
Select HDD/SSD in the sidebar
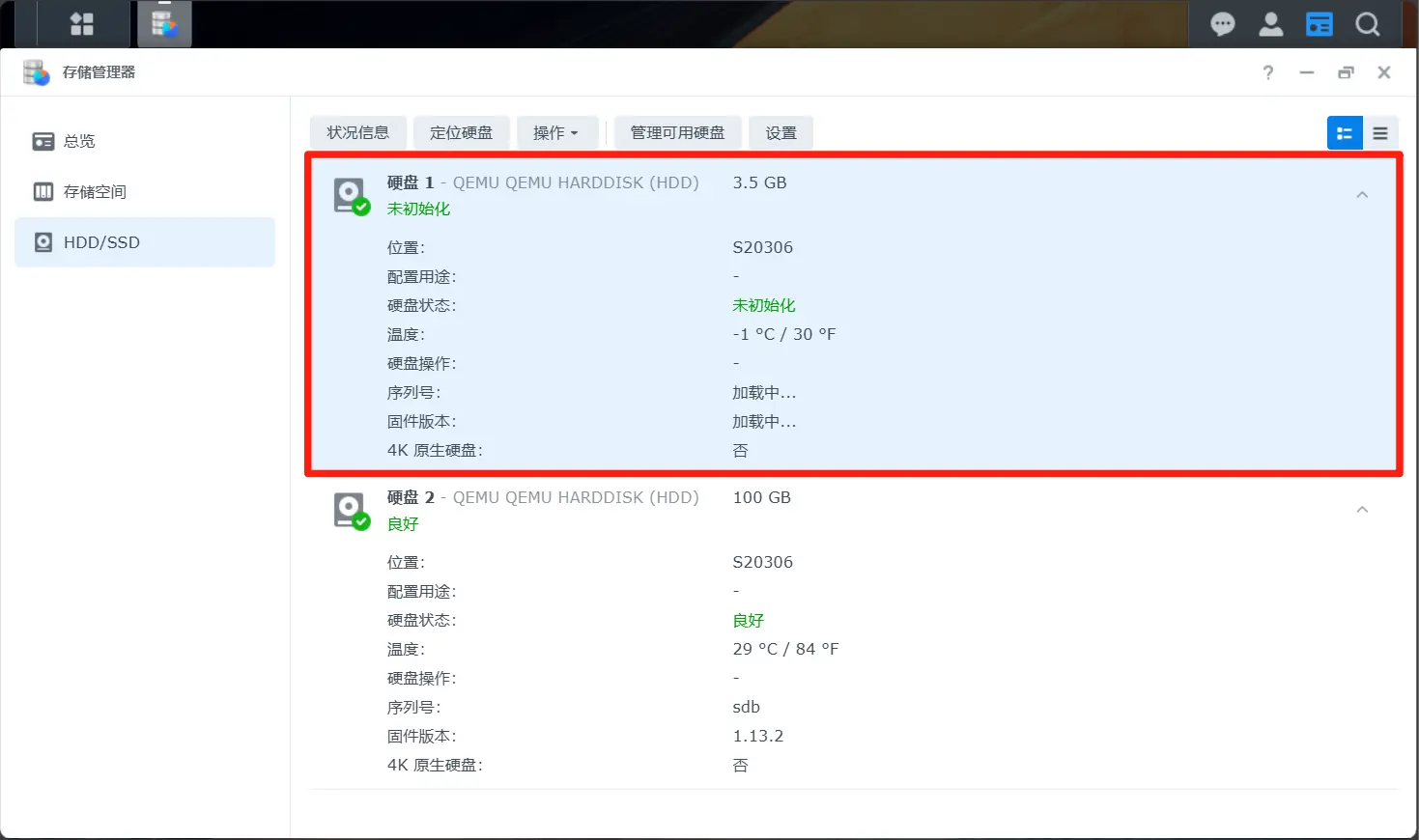click(x=101, y=242)
